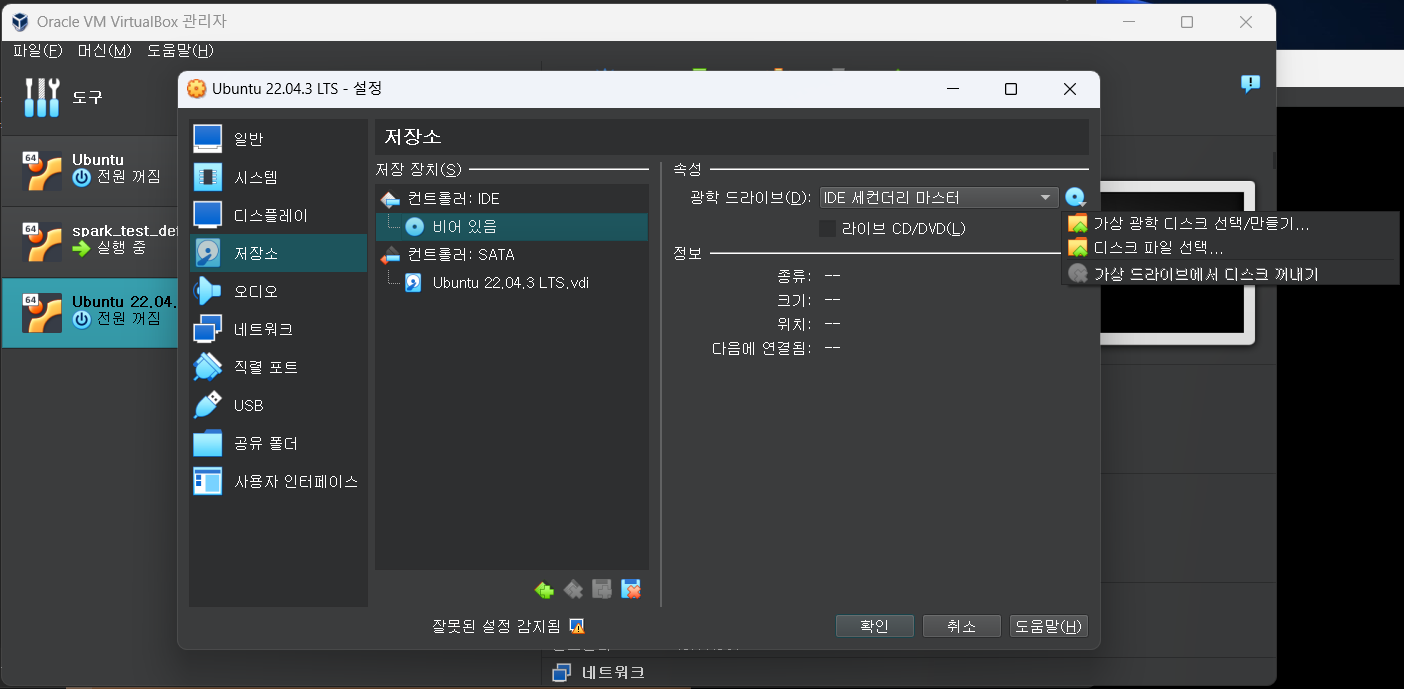The width and height of the screenshot is (1404, 689).
Task: Click the 저장 장치(S) label
Action: point(418,169)
